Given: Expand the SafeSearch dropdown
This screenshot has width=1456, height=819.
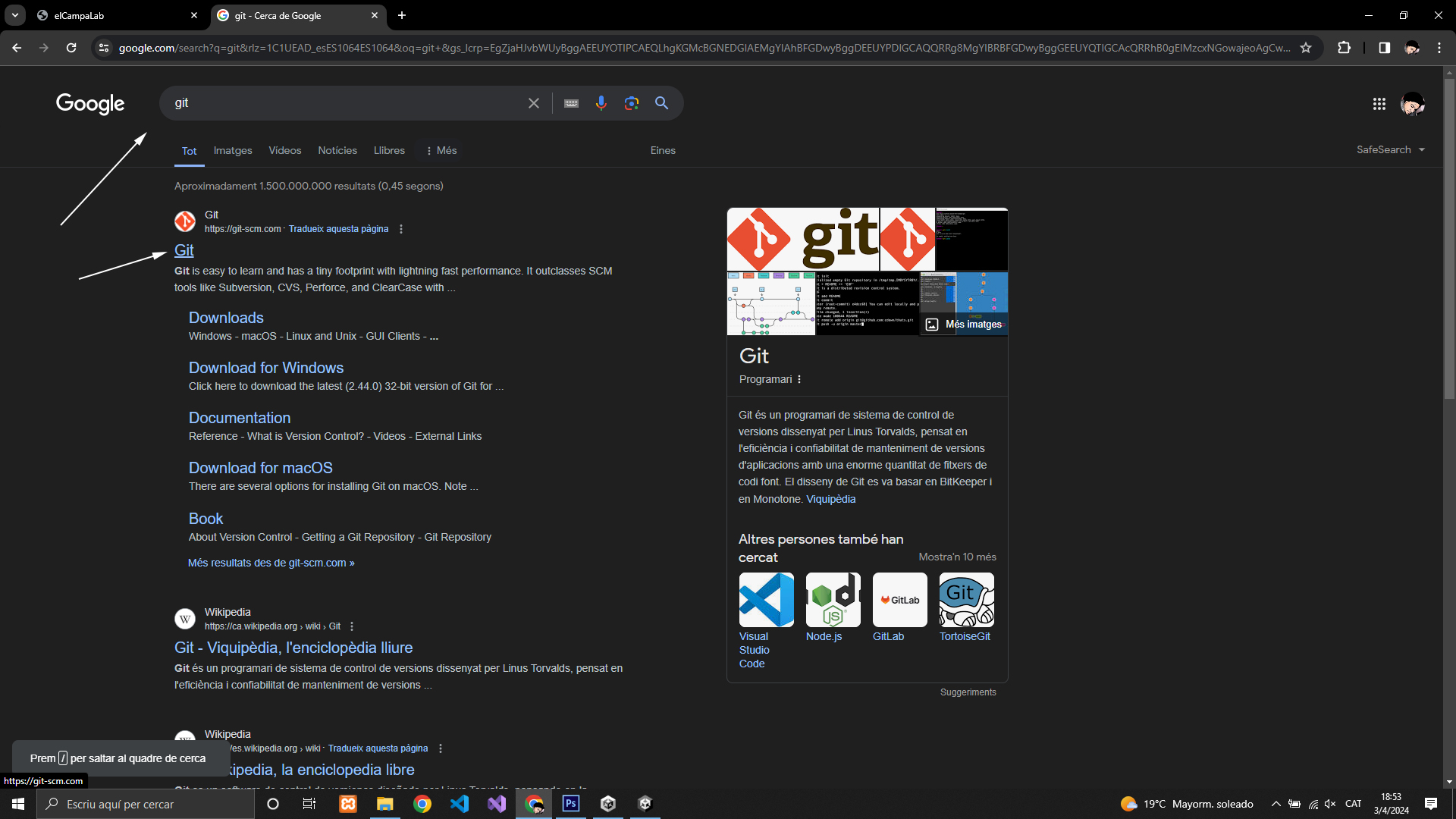Looking at the screenshot, I should [1390, 150].
